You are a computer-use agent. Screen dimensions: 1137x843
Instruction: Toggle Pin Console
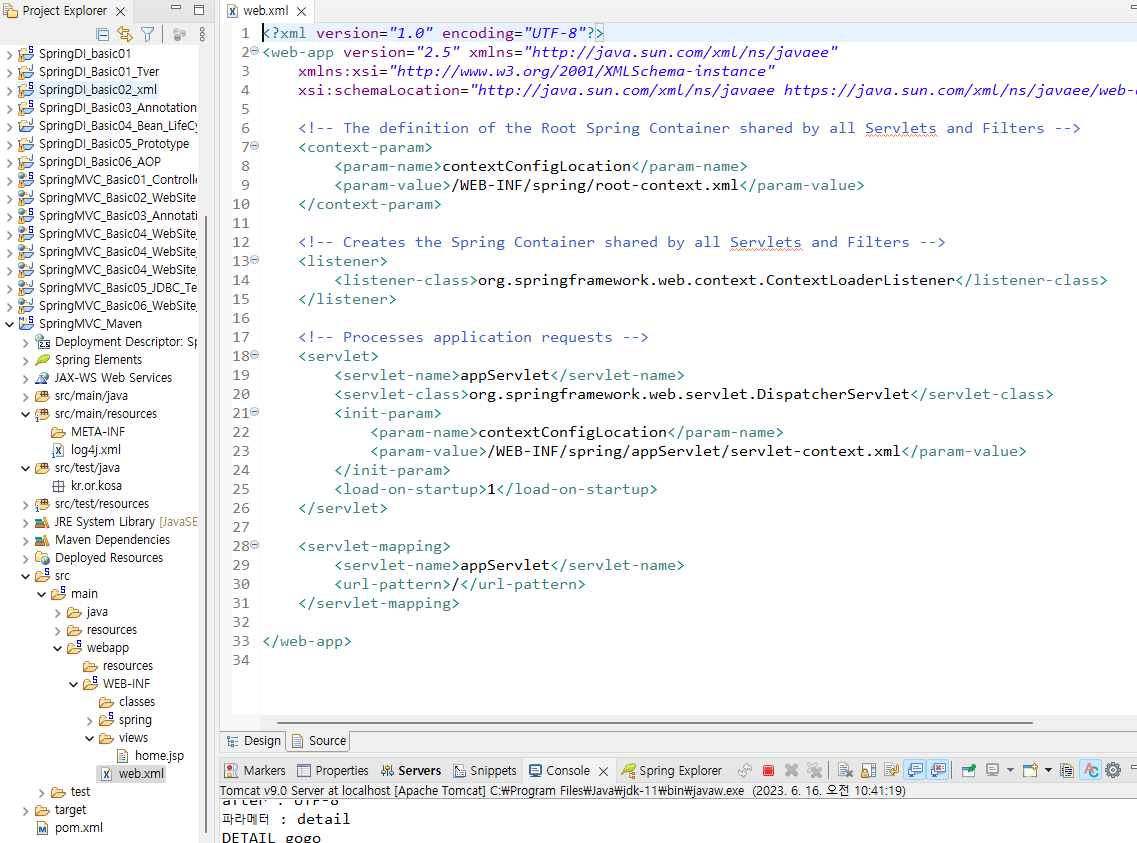click(969, 771)
